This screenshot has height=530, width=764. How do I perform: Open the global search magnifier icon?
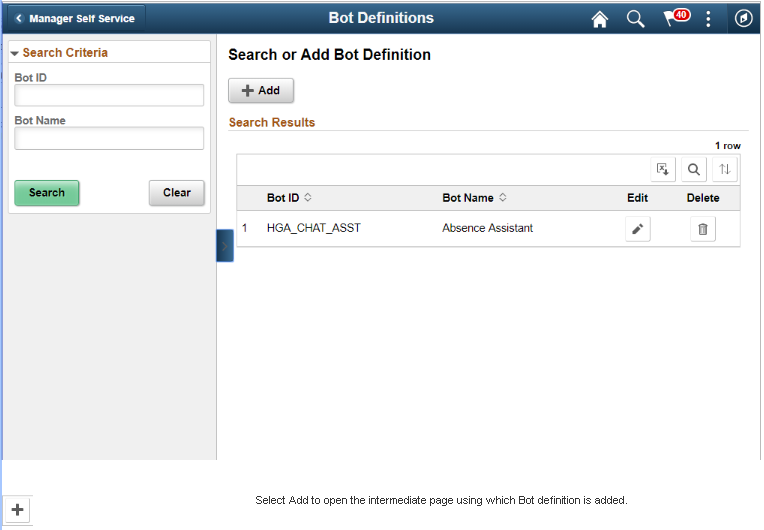635,19
